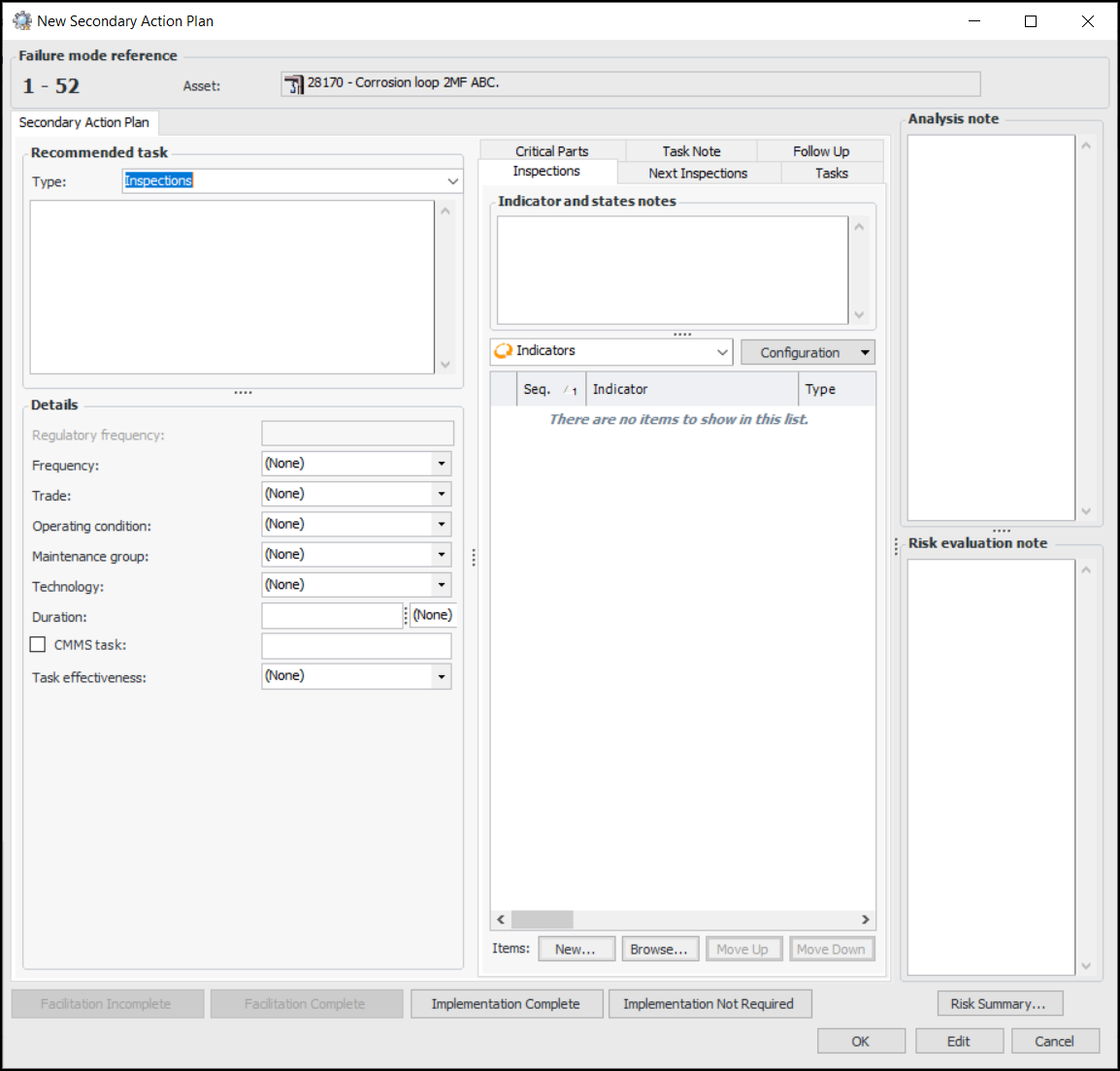The width and height of the screenshot is (1120, 1071).
Task: Click the horizontal scrollbar thumb in the indicator list
Action: (542, 920)
